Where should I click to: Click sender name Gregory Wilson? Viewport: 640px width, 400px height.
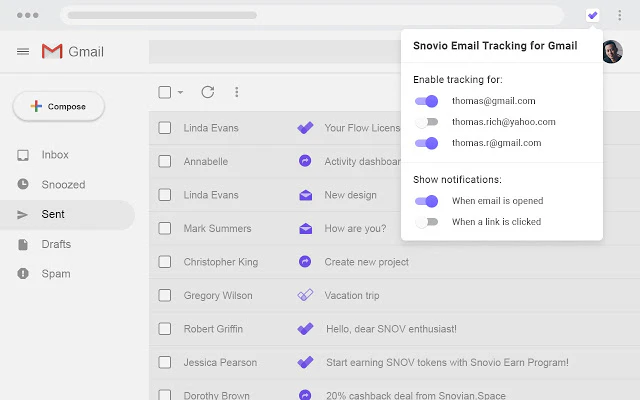point(218,296)
